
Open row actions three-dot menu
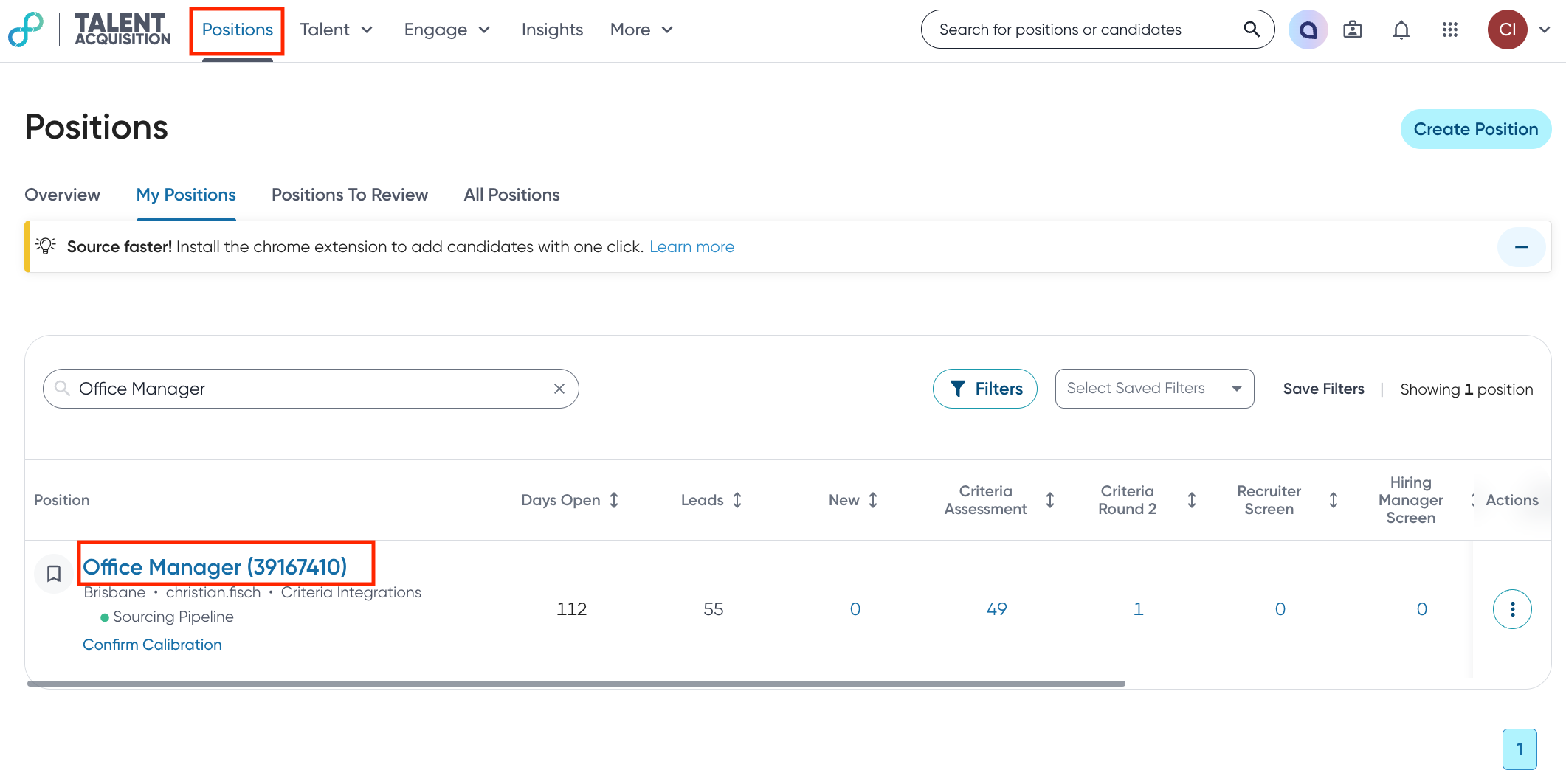1512,609
